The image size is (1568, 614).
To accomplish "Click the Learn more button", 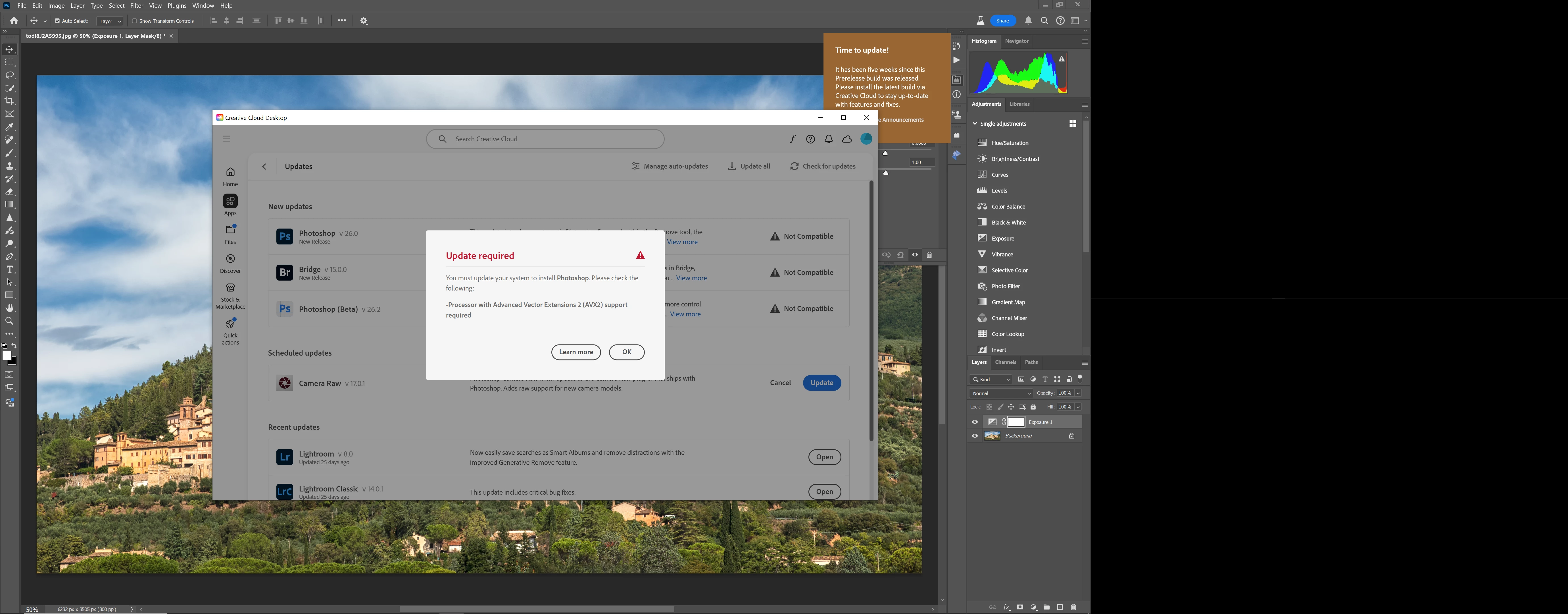I will (x=576, y=352).
